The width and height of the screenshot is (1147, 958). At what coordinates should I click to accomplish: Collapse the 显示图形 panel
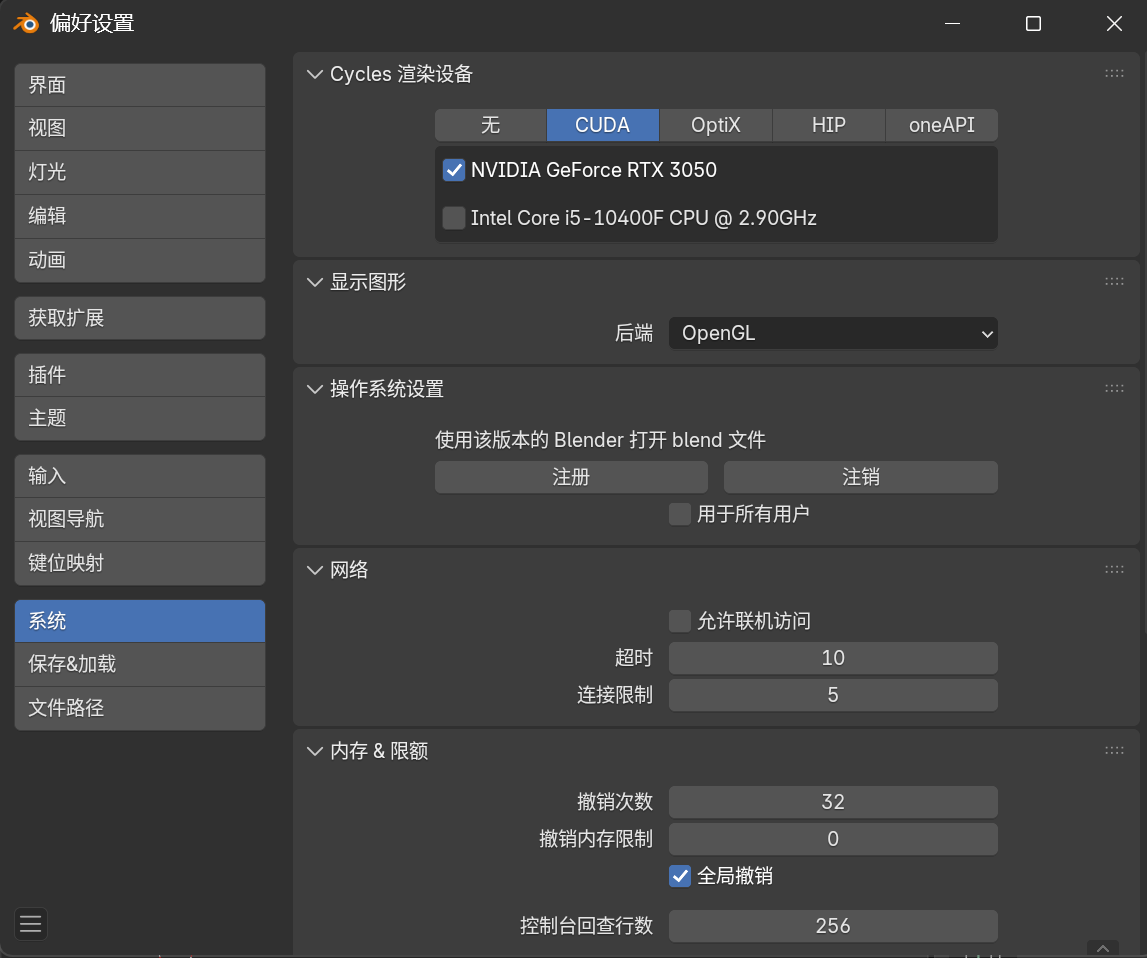click(x=315, y=282)
